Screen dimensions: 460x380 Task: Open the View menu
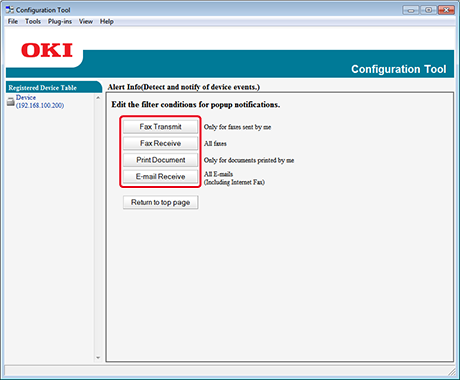[x=86, y=21]
